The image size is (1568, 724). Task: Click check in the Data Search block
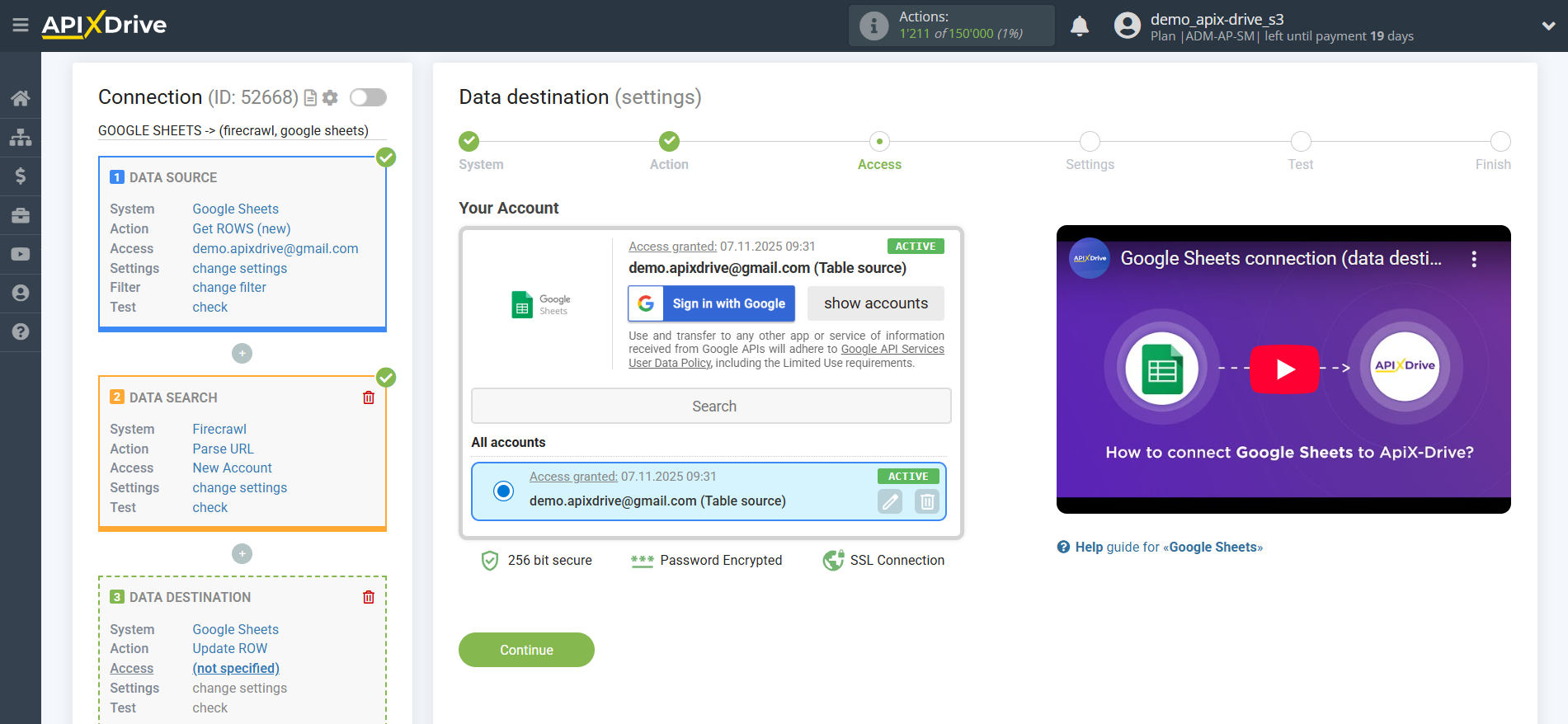pos(210,507)
